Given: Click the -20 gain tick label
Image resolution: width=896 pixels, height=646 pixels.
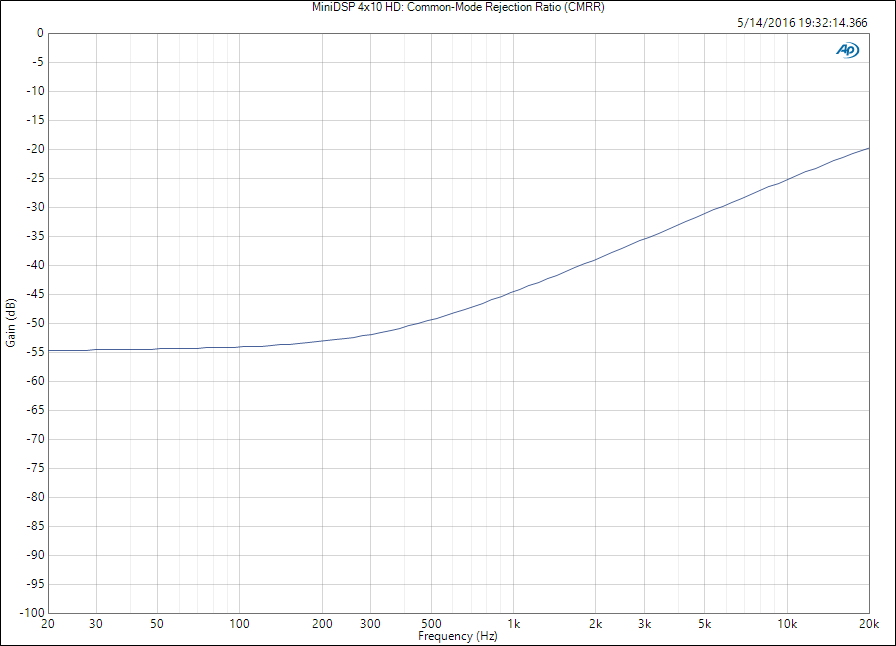Looking at the screenshot, I should click(35, 149).
